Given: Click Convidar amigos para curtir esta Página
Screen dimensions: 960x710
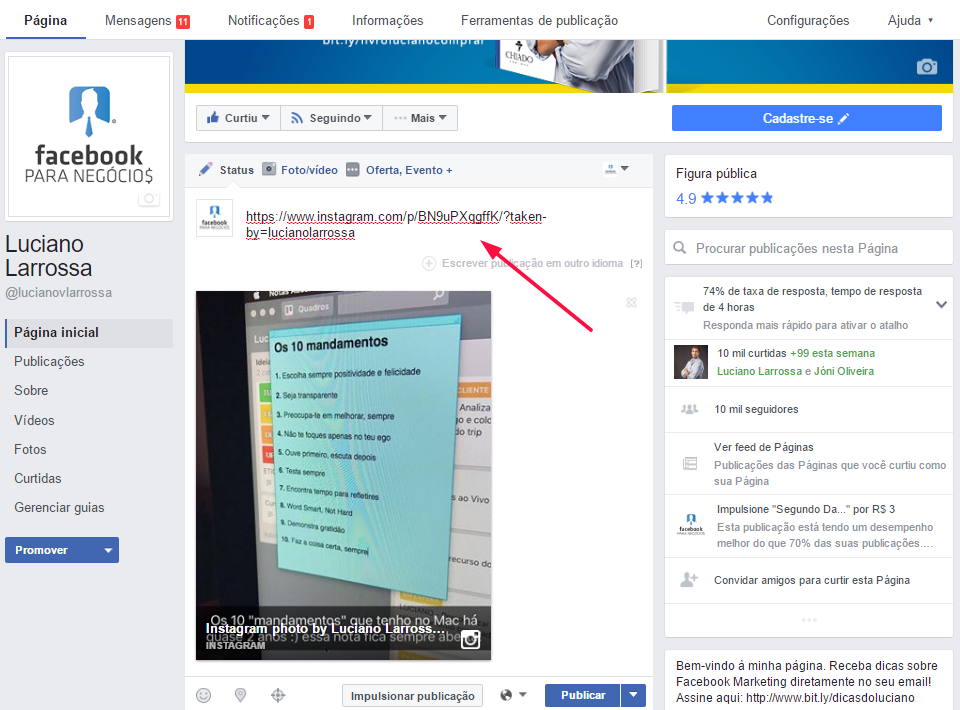Looking at the screenshot, I should tap(812, 580).
